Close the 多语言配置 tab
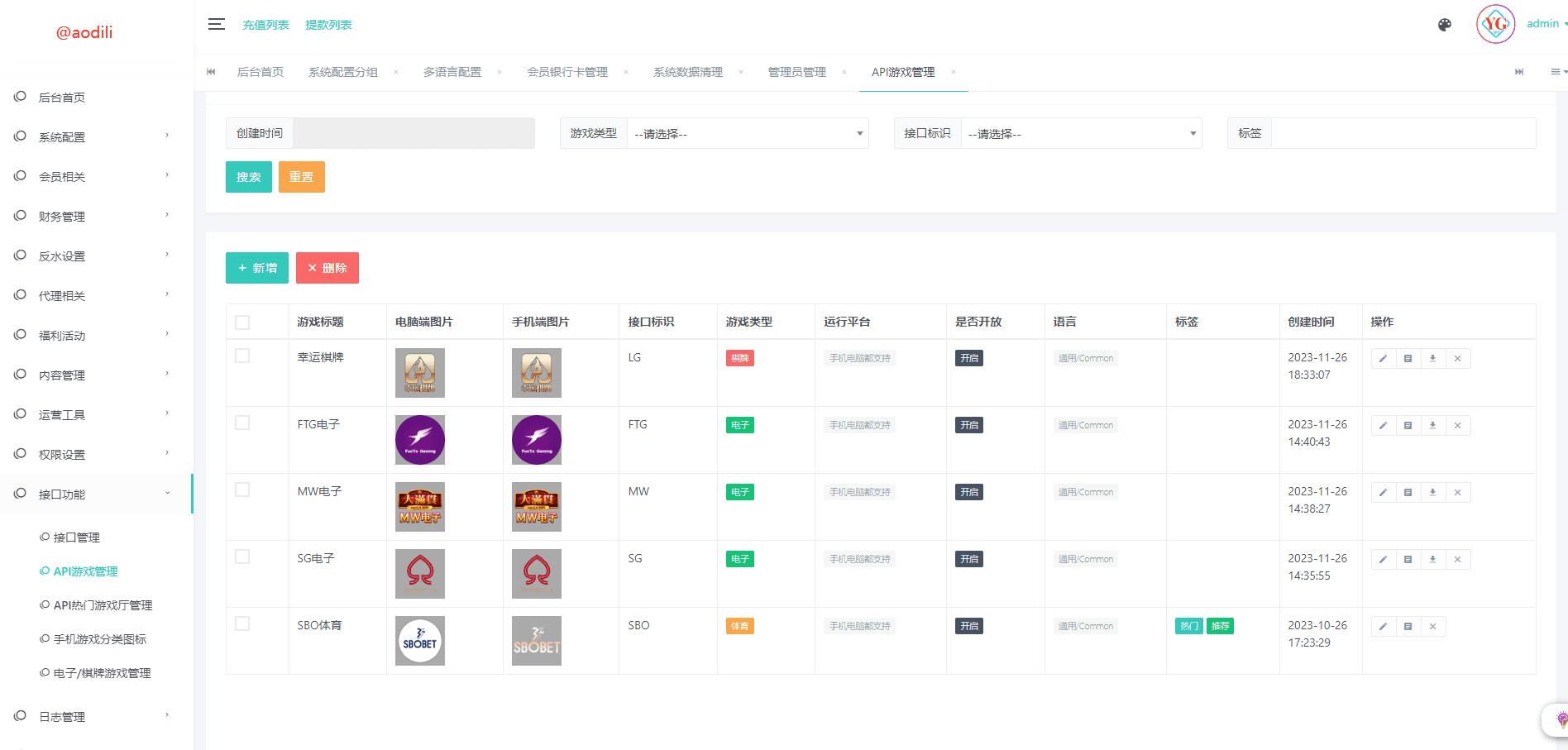This screenshot has width=1568, height=750. point(500,72)
